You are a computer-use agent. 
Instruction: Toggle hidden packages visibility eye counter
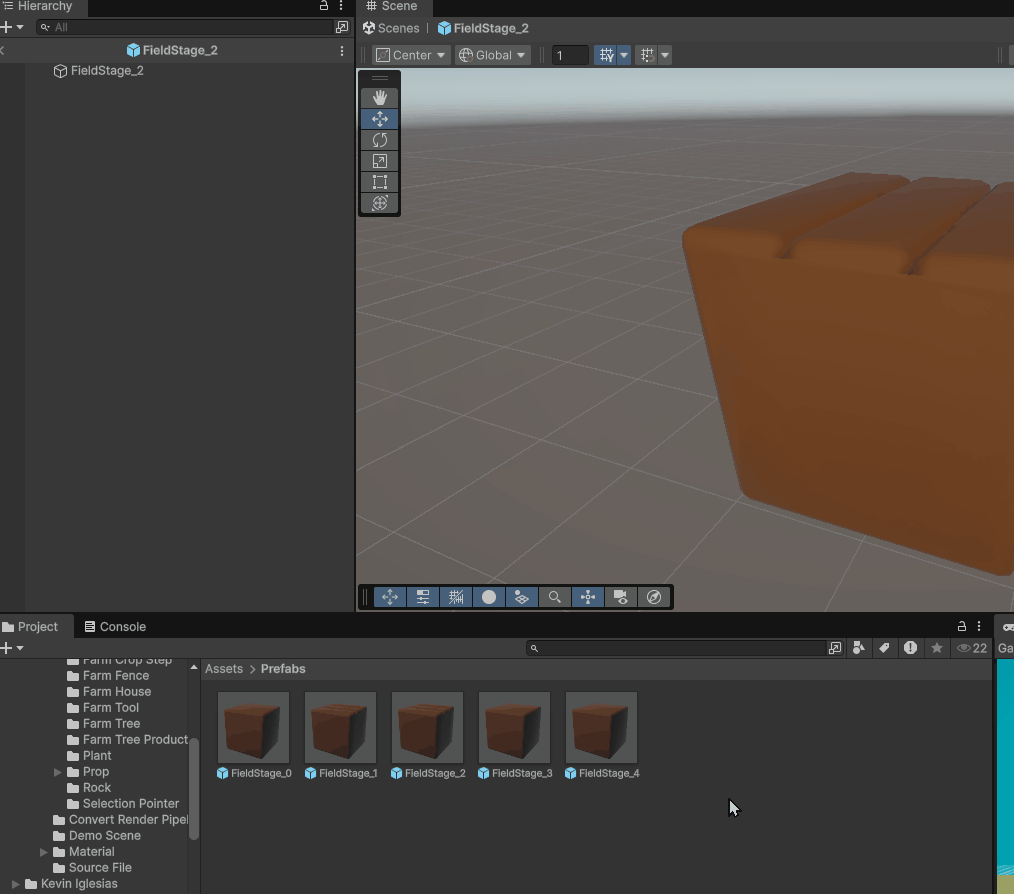click(972, 648)
